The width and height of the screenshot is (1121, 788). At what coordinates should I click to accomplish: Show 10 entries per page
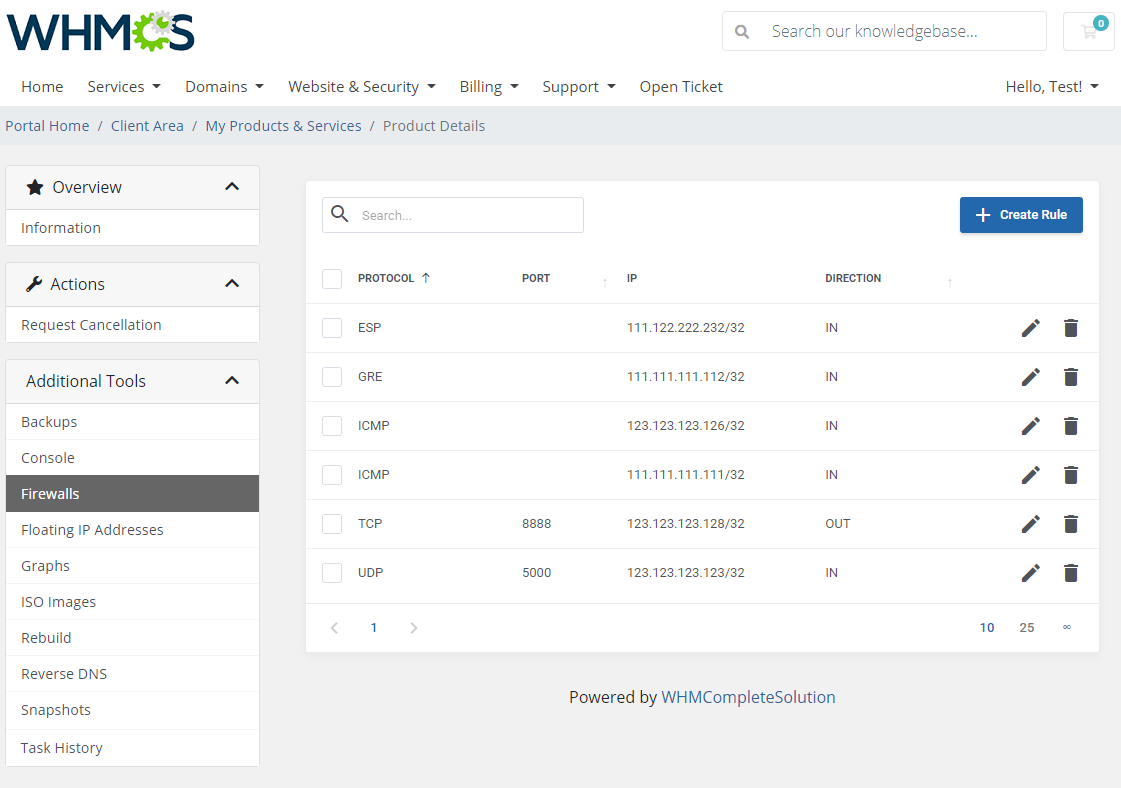[x=987, y=628]
